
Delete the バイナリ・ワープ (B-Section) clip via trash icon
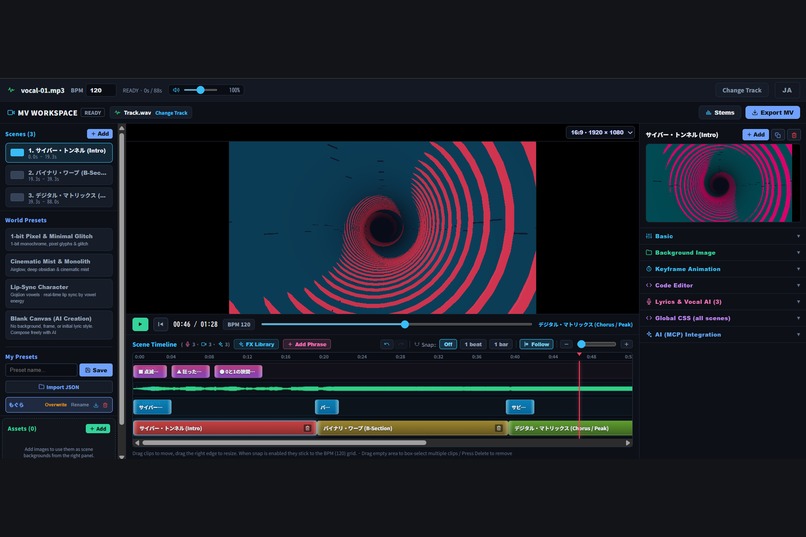click(498, 428)
